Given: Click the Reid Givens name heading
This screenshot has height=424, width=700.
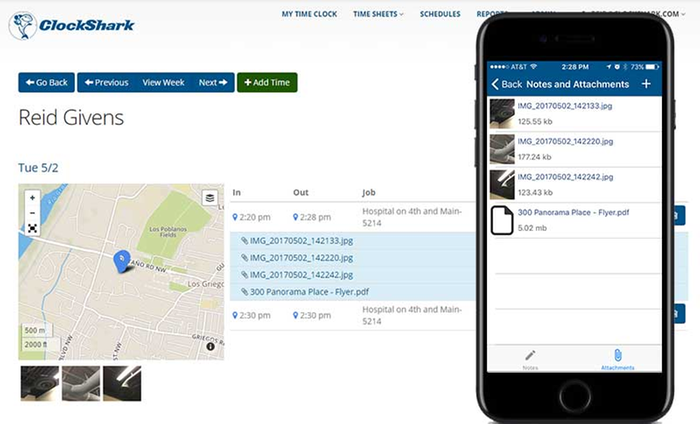Looking at the screenshot, I should tap(71, 118).
